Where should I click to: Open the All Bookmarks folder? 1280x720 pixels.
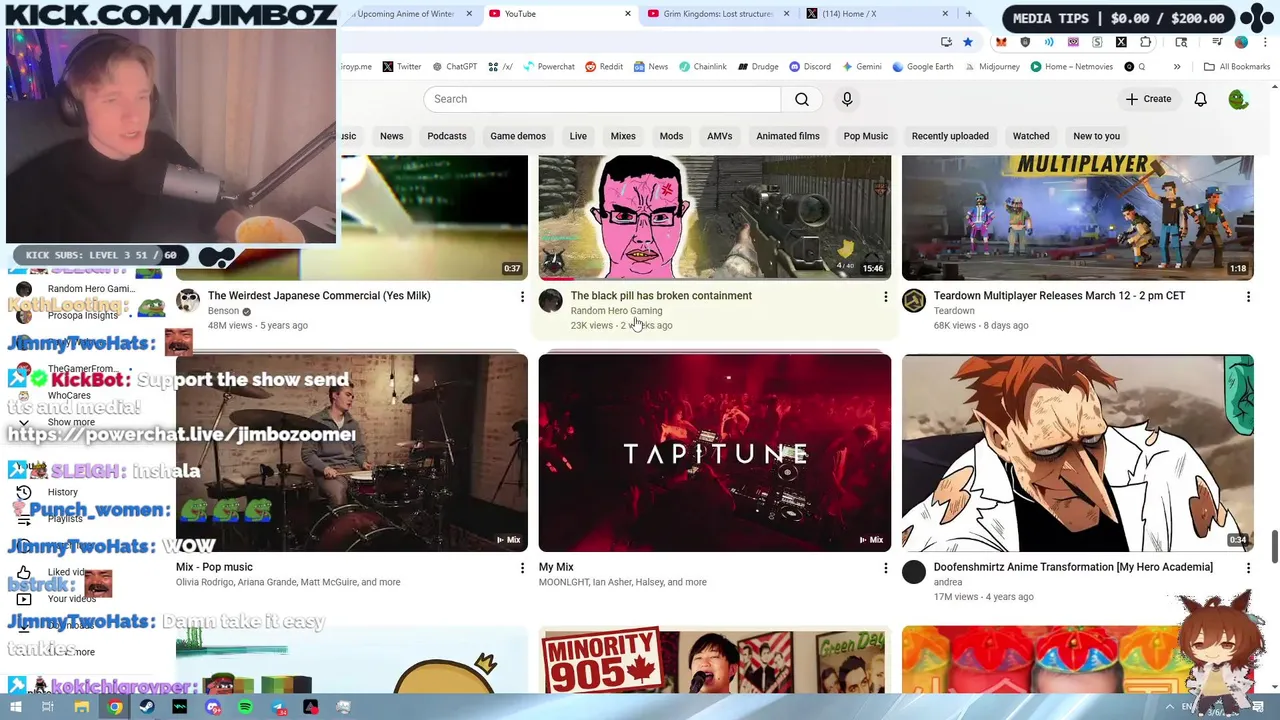click(1237, 67)
